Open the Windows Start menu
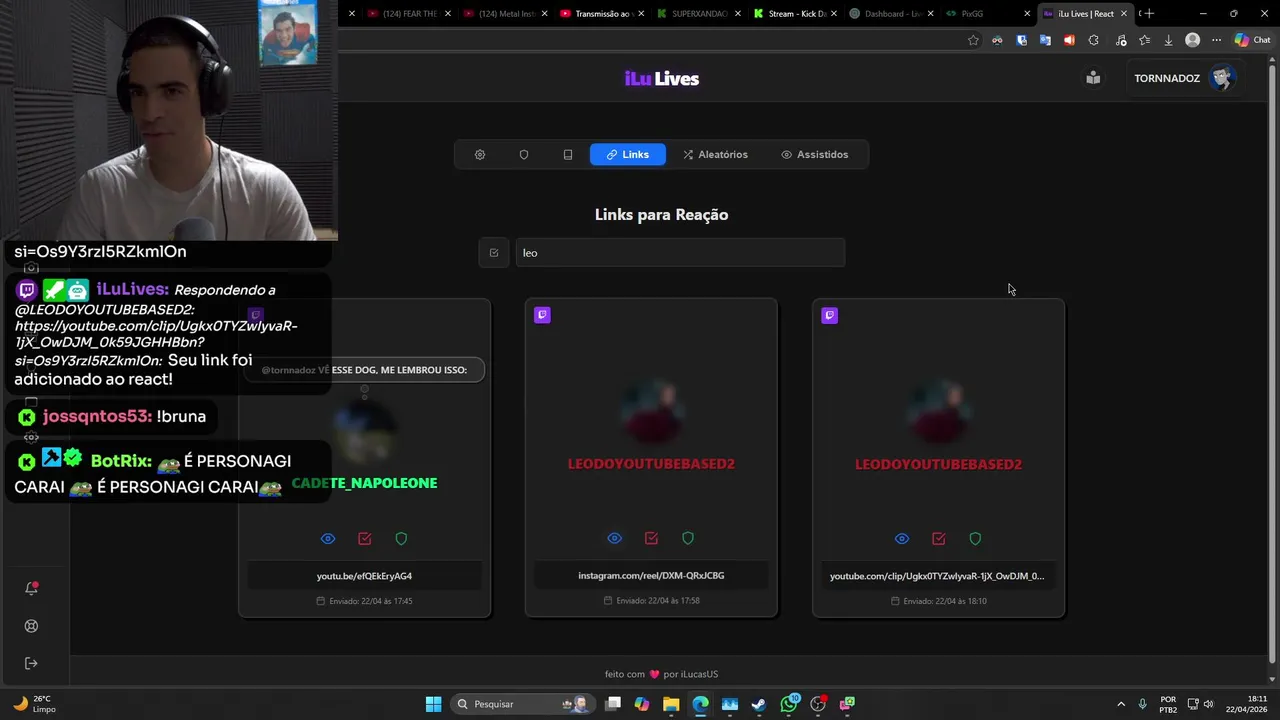 coord(433,704)
